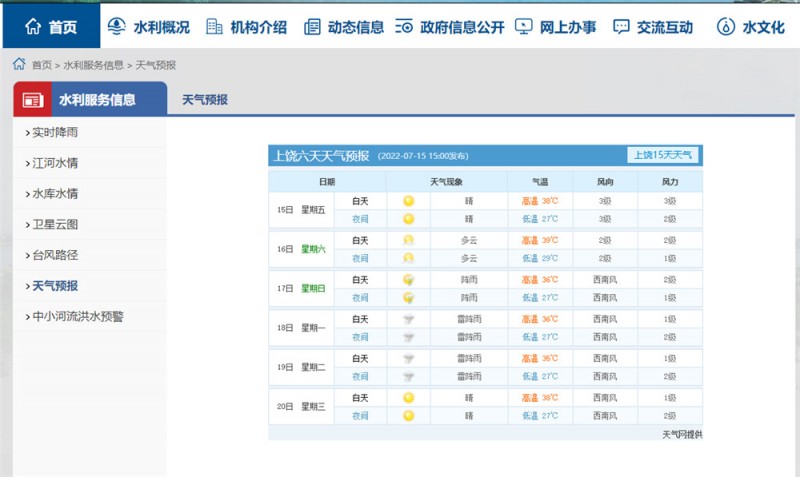
Task: Click the 星期日 label in 17日 row
Action: (x=313, y=288)
